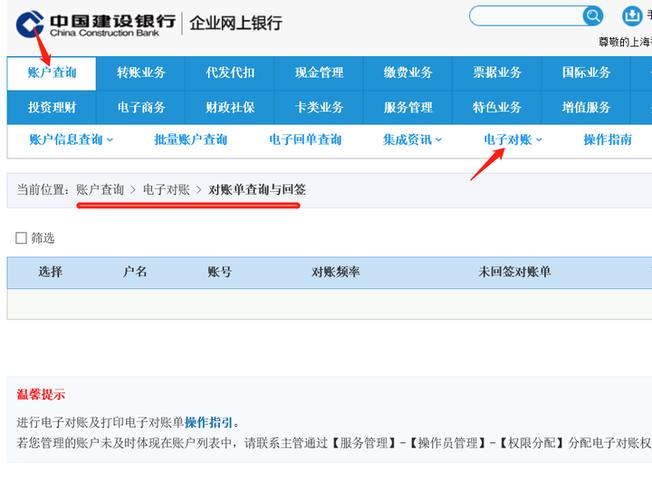The image size is (652, 500).
Task: Open the 代发代扣 tab
Action: point(230,73)
